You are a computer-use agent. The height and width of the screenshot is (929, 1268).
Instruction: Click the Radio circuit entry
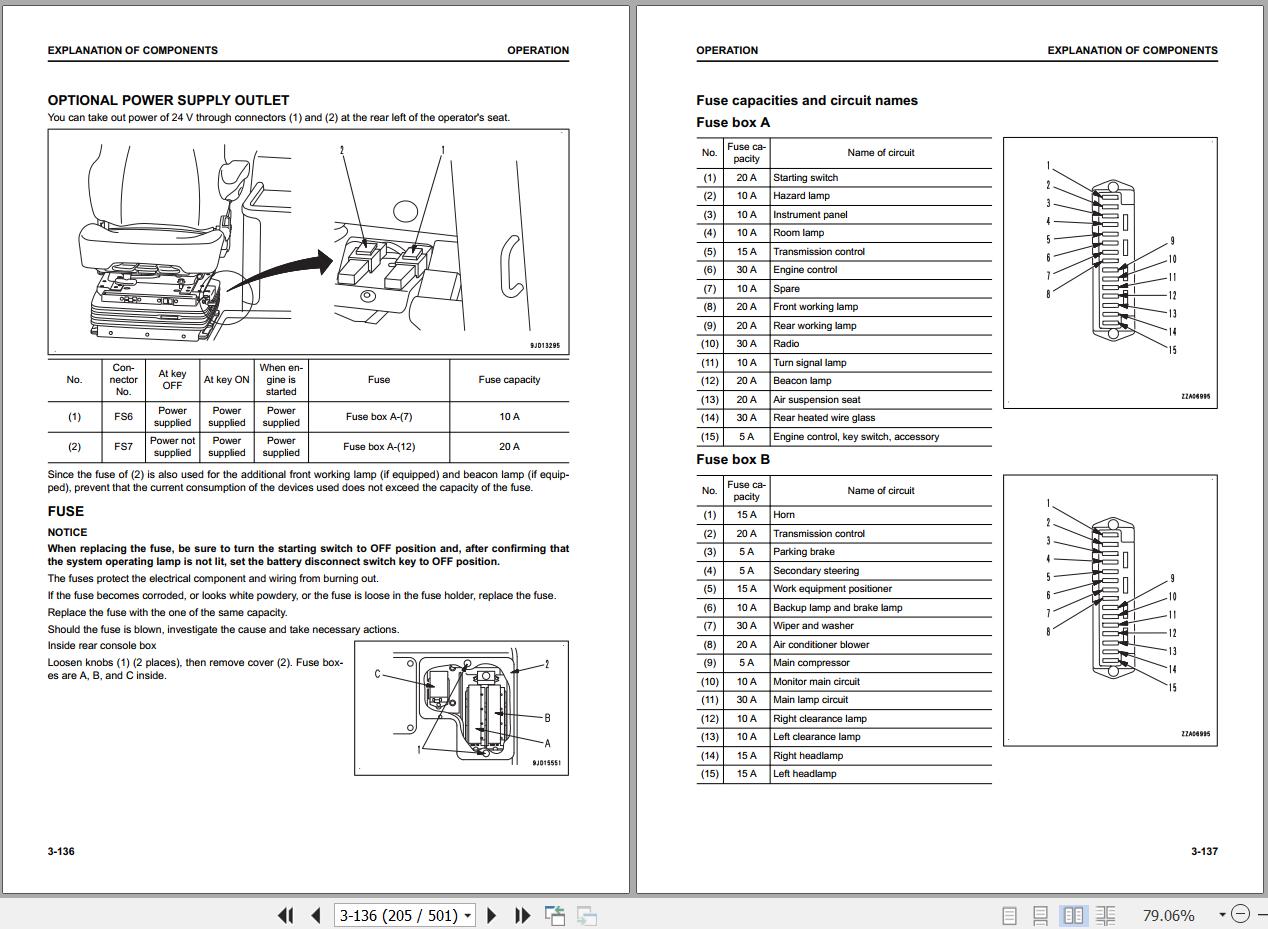click(x=786, y=344)
